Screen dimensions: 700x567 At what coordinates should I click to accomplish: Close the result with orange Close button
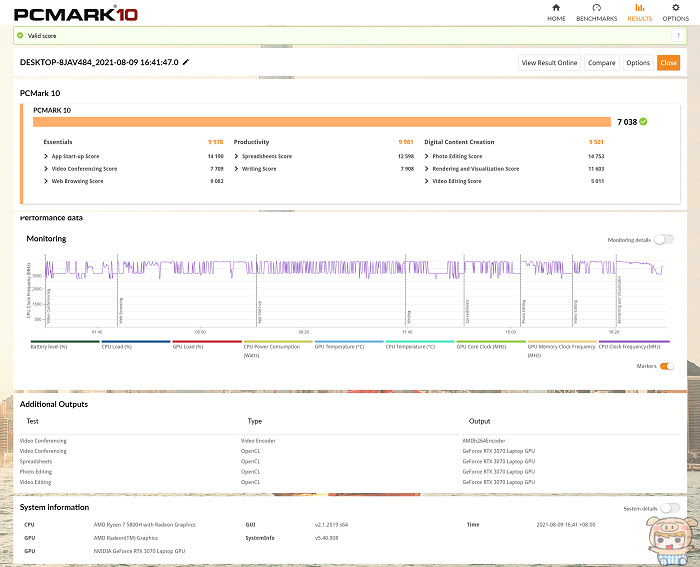point(668,63)
